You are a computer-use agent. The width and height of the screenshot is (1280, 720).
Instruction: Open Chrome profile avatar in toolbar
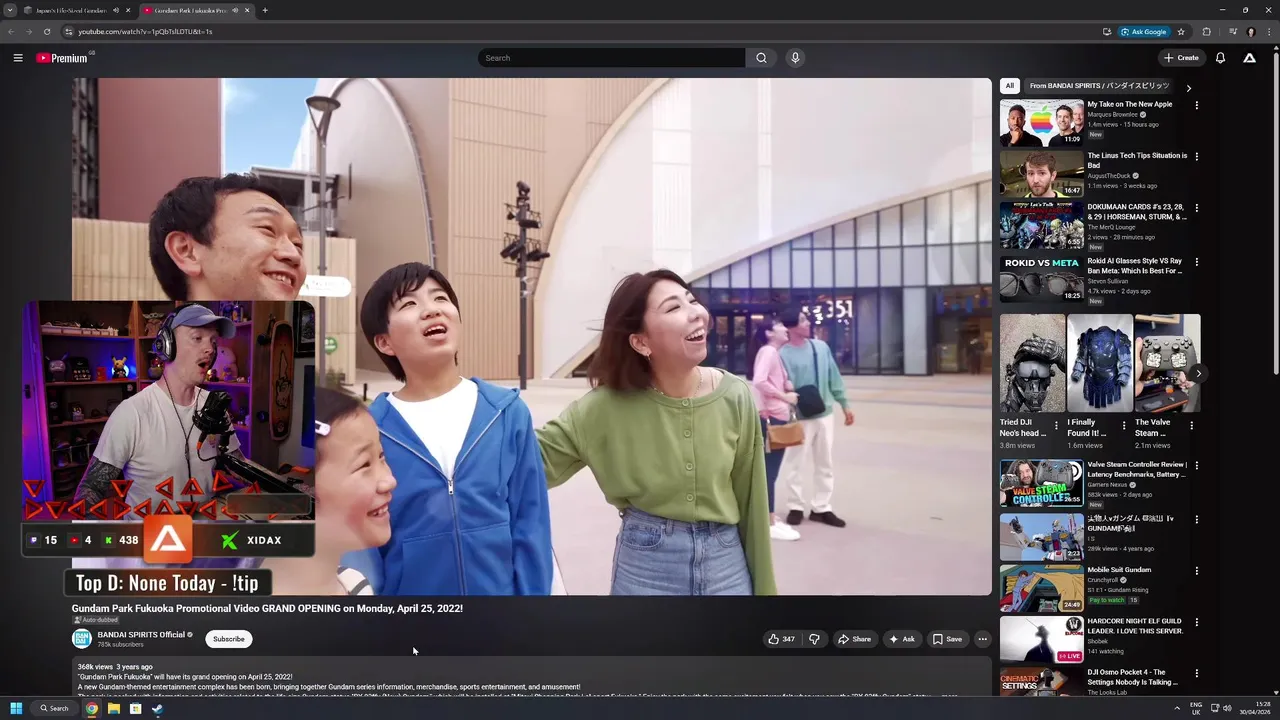click(x=1250, y=32)
